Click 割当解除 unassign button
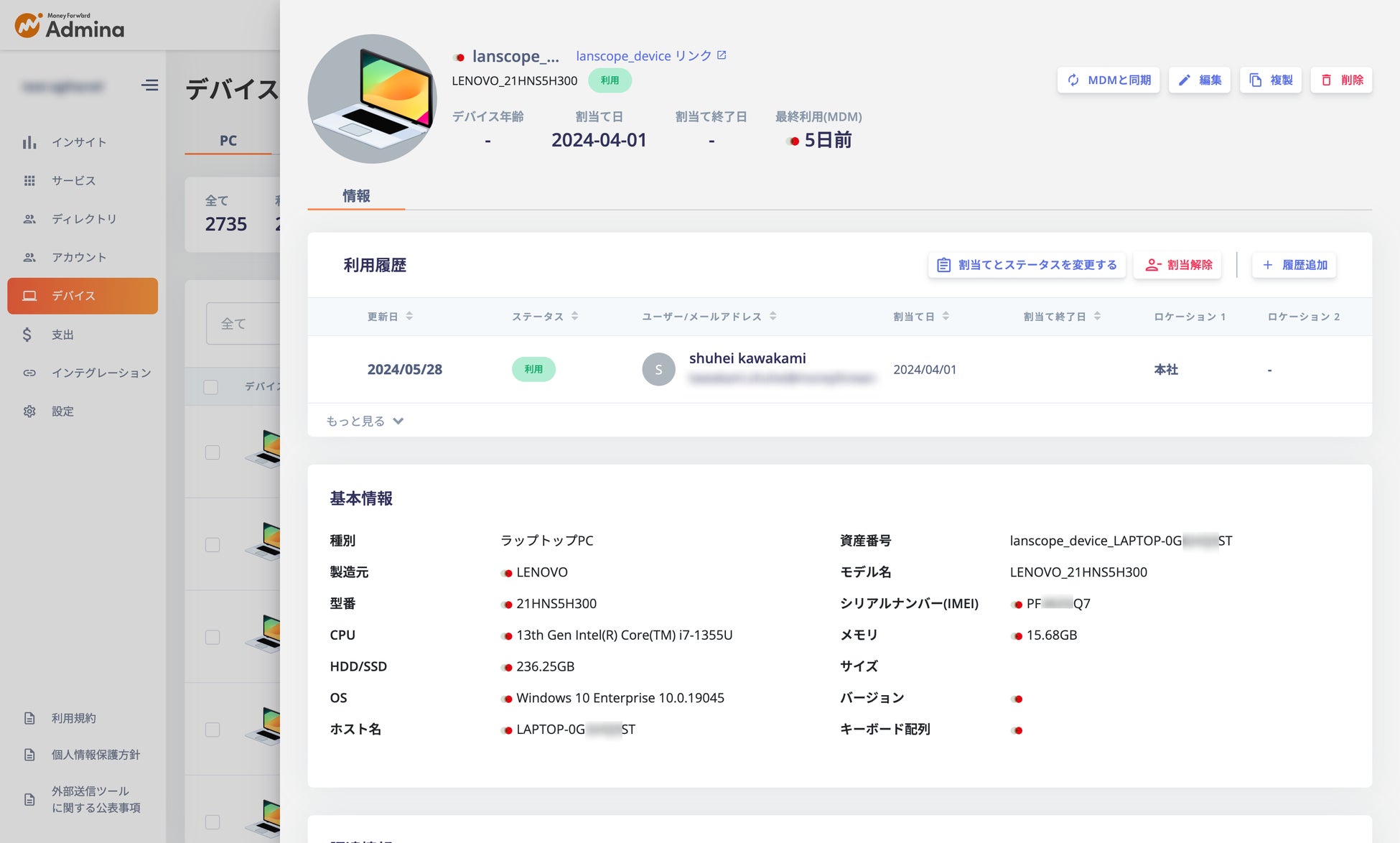 point(1178,265)
